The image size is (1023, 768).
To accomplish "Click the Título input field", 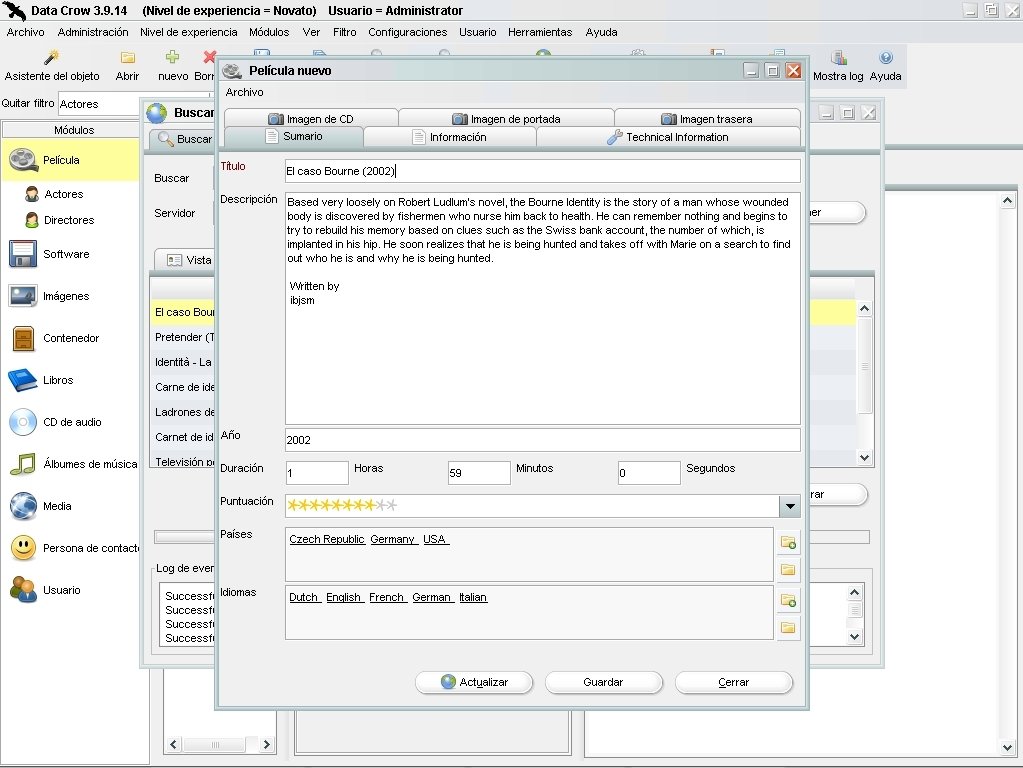I will (x=543, y=171).
